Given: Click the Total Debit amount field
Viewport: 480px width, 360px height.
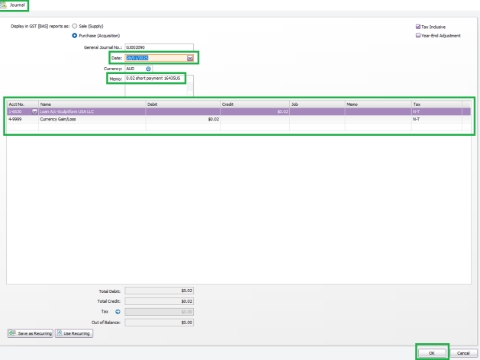Looking at the screenshot, I should (x=159, y=291).
